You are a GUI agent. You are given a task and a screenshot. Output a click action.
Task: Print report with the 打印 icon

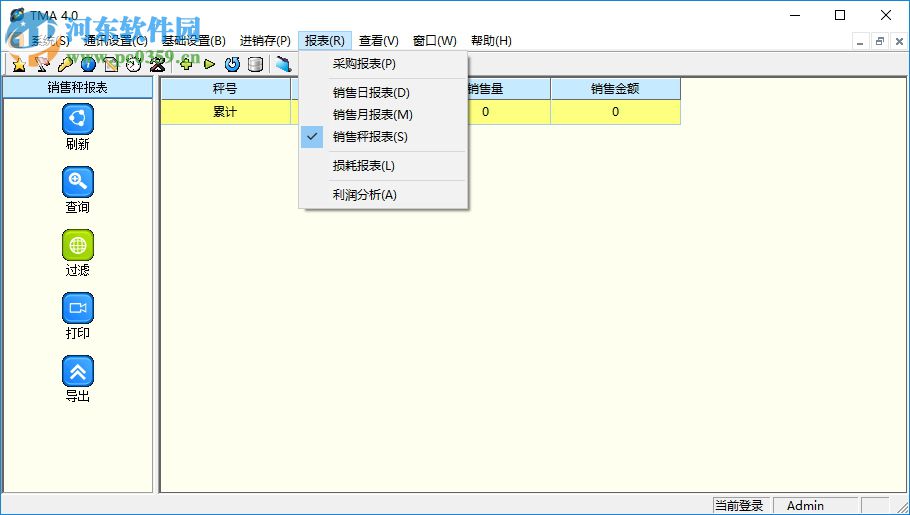tap(78, 308)
